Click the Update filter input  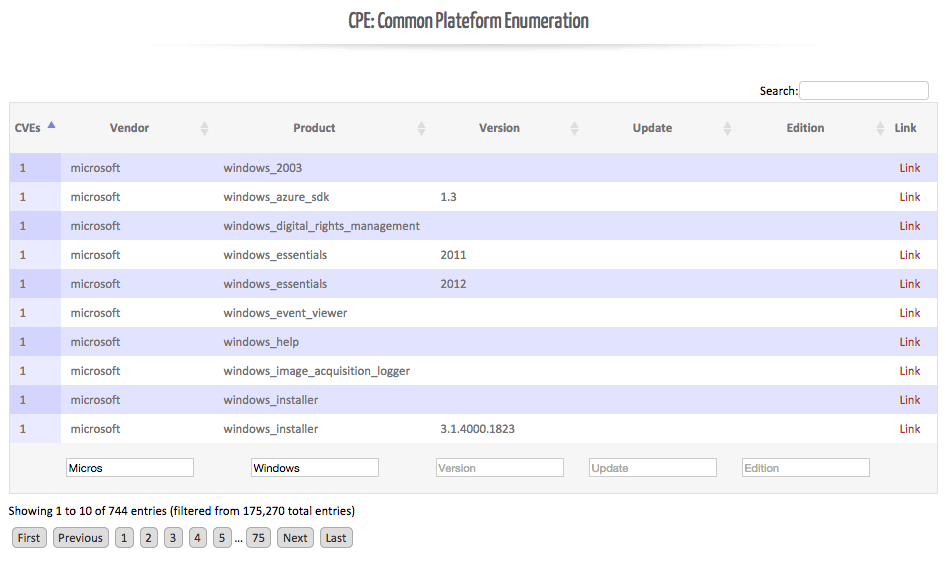pos(653,468)
